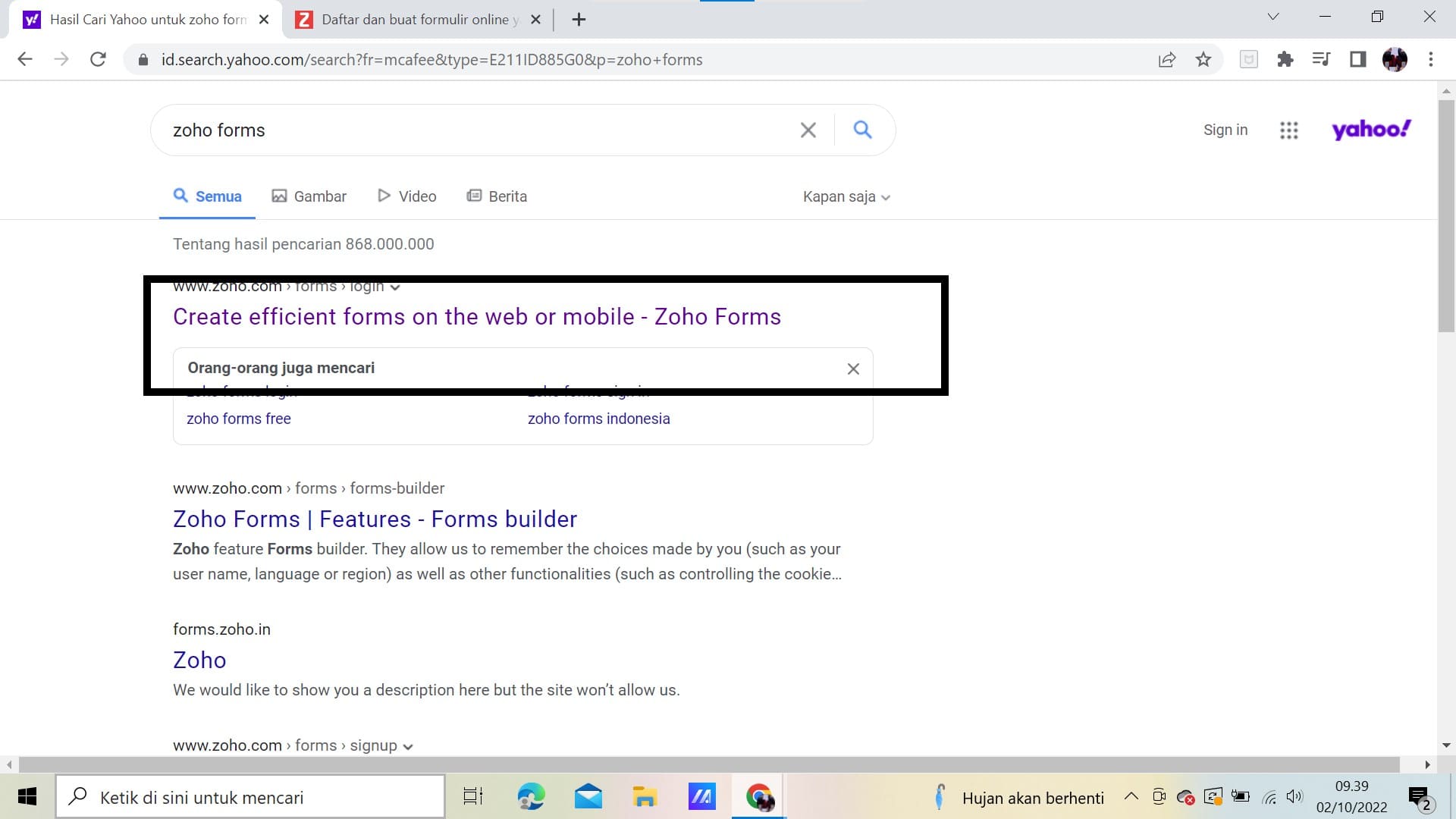
Task: Close the Yahoo search results tab
Action: point(264,20)
